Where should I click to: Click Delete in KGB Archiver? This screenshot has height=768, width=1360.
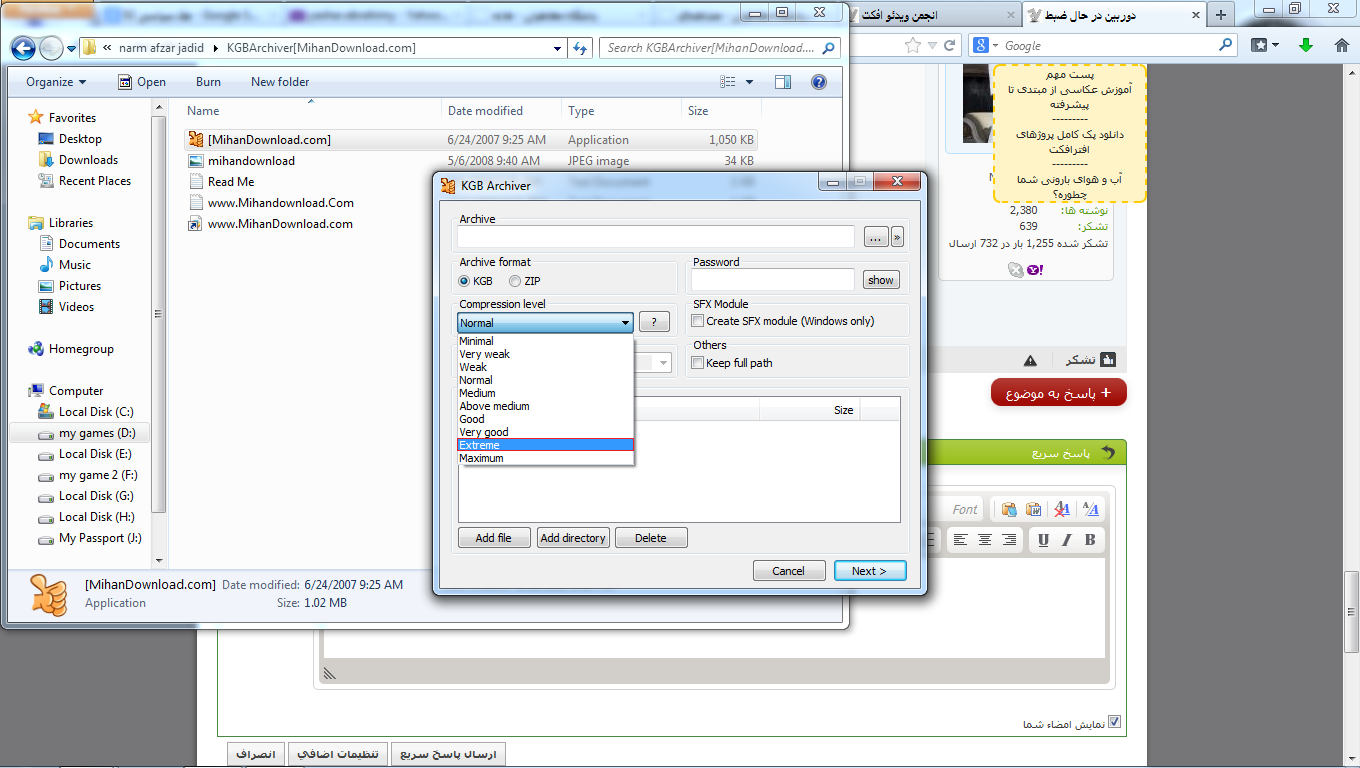[x=651, y=538]
